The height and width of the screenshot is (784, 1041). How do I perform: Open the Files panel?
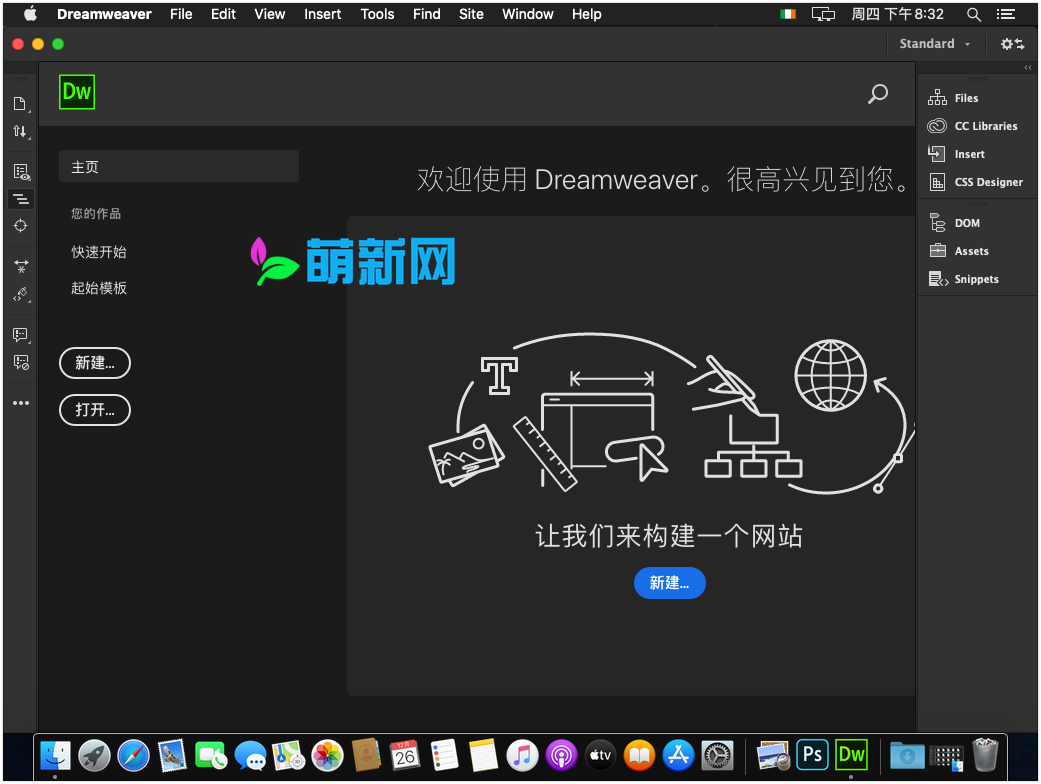(965, 98)
